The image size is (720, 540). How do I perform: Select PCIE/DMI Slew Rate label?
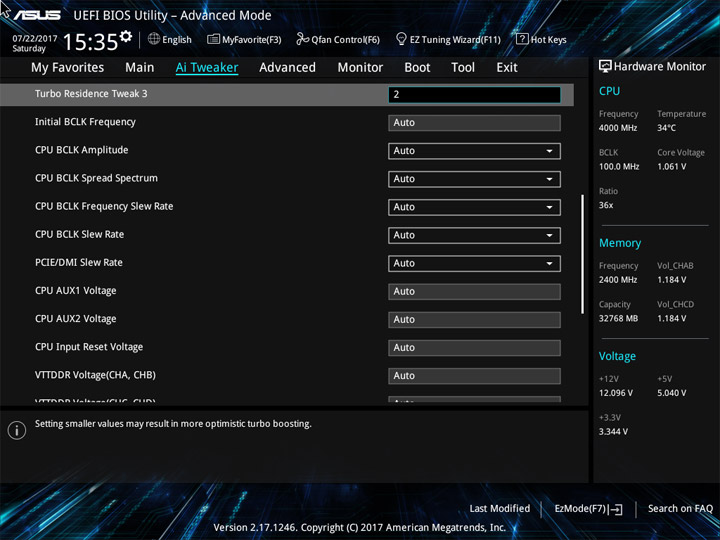(79, 263)
